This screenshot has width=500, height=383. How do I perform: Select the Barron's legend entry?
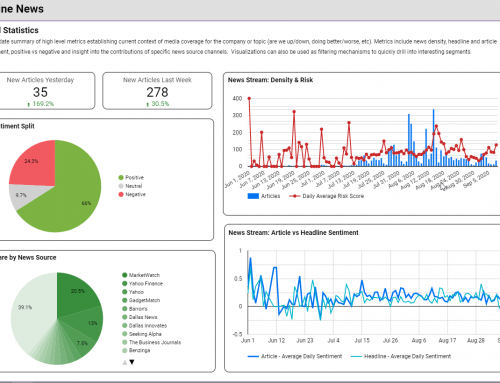pos(135,309)
